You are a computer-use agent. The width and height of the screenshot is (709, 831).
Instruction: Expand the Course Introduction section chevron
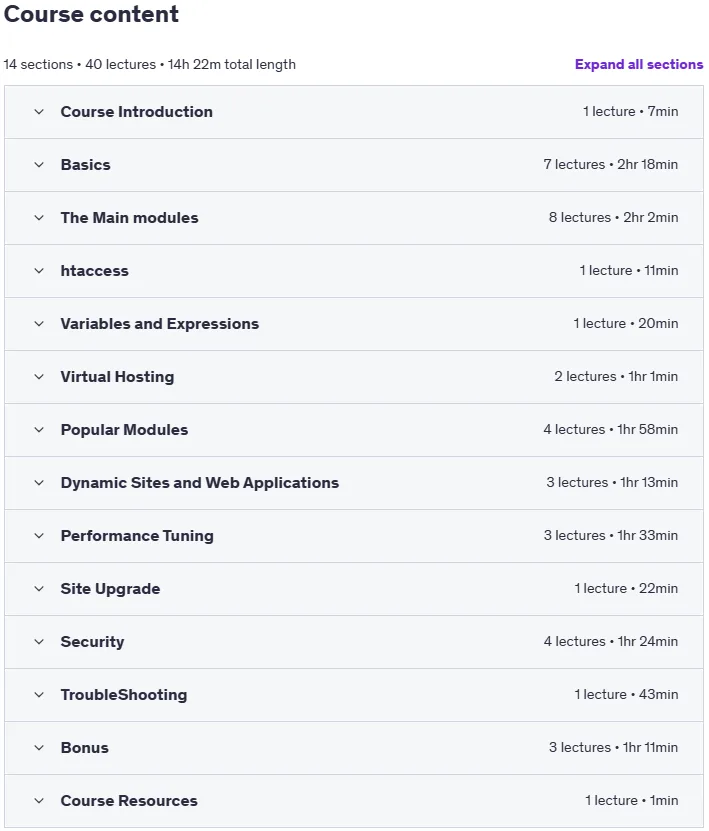coord(39,112)
